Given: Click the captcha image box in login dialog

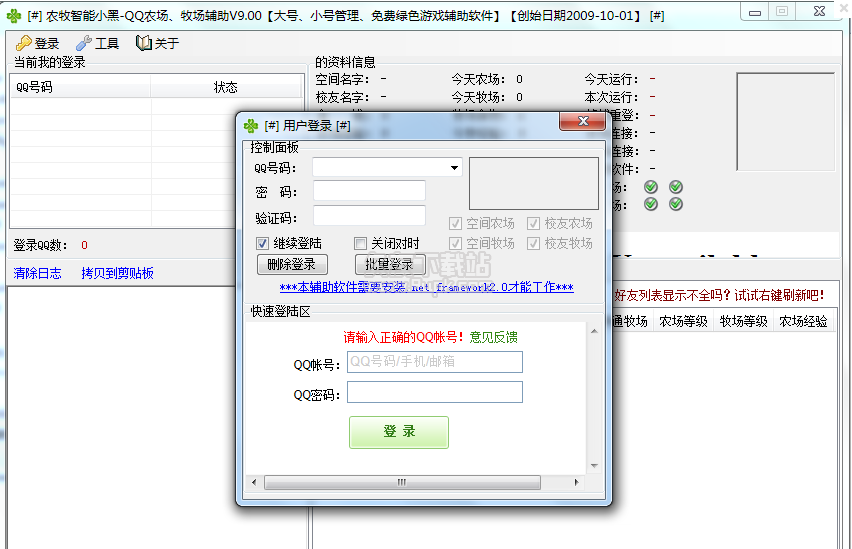Looking at the screenshot, I should click(534, 184).
